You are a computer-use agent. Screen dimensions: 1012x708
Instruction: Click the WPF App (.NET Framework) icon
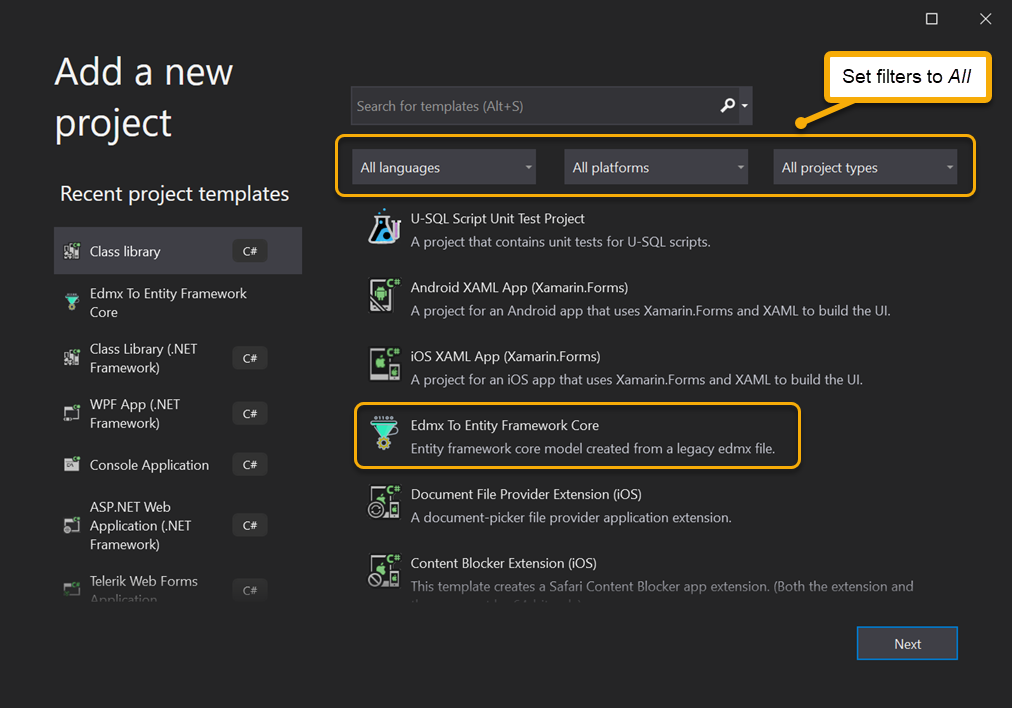72,413
